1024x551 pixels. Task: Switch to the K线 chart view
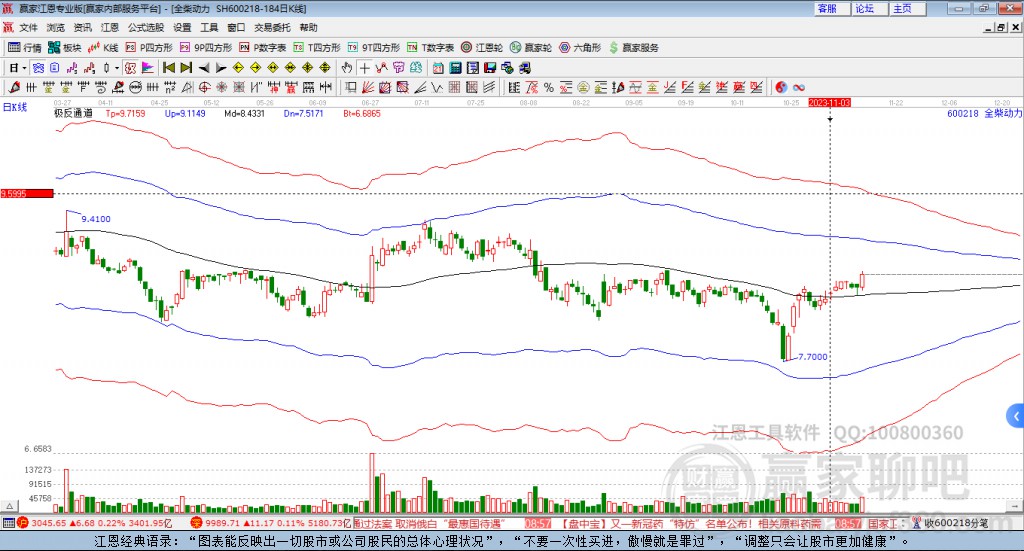coord(104,47)
